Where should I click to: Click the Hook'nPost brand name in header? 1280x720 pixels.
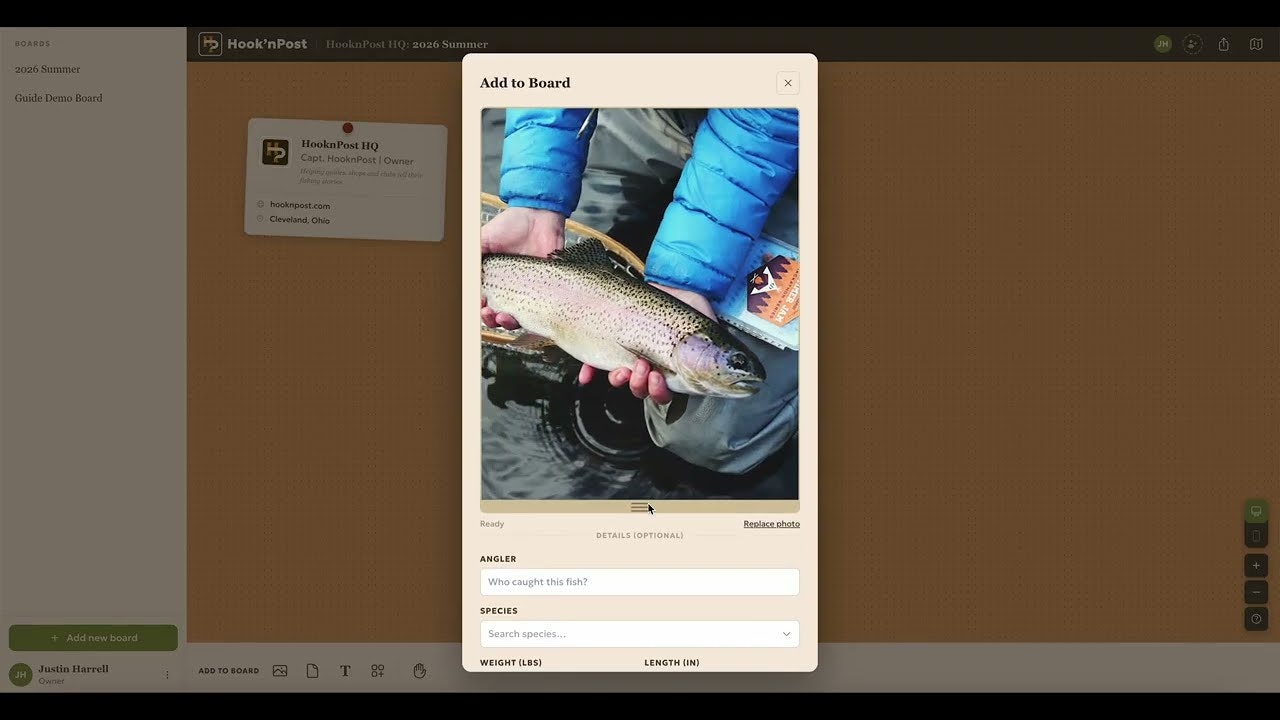267,44
